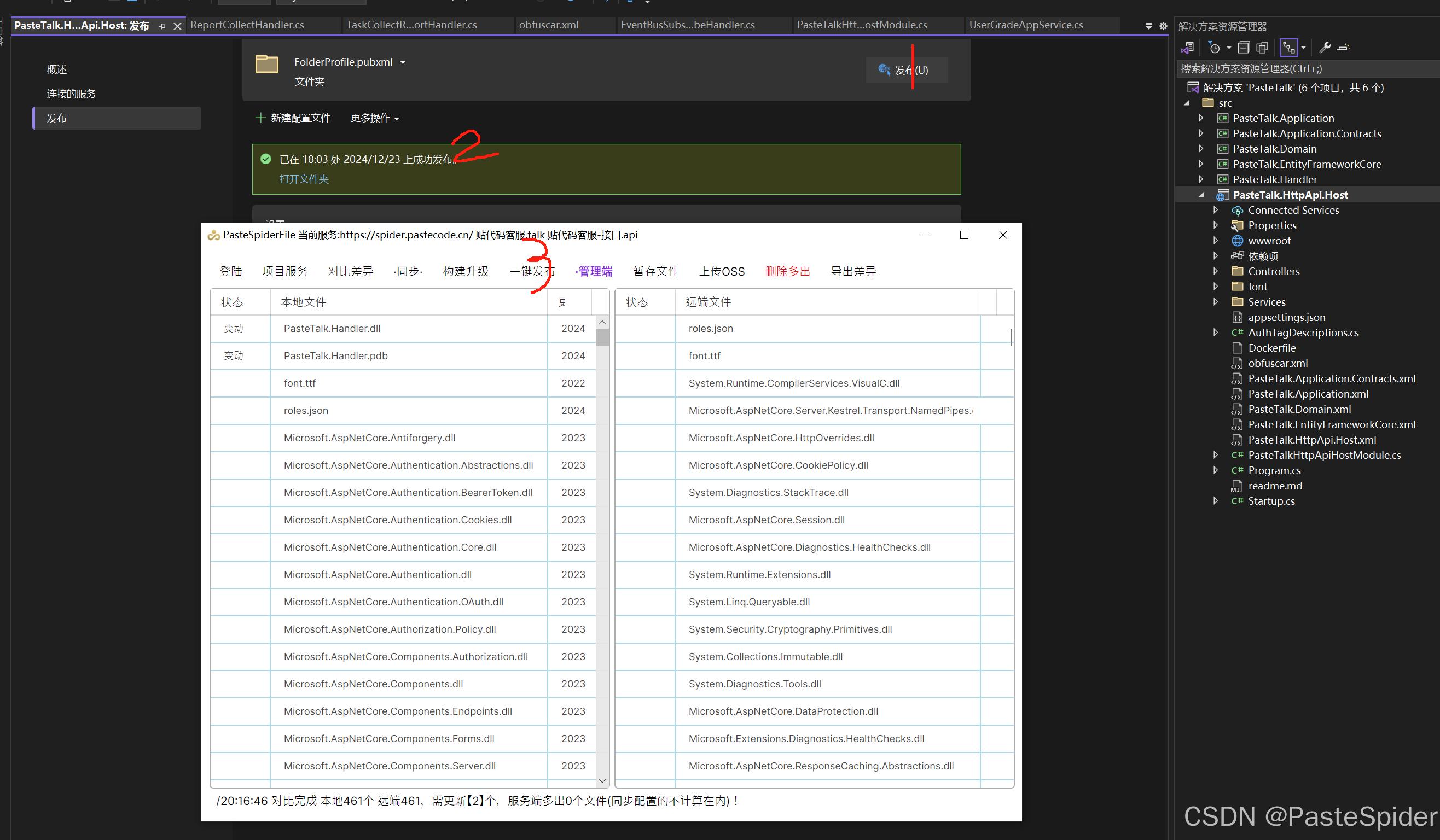The image size is (1440, 840).
Task: Click 导出差异 in PasteSpiderFile toolbar
Action: (853, 271)
